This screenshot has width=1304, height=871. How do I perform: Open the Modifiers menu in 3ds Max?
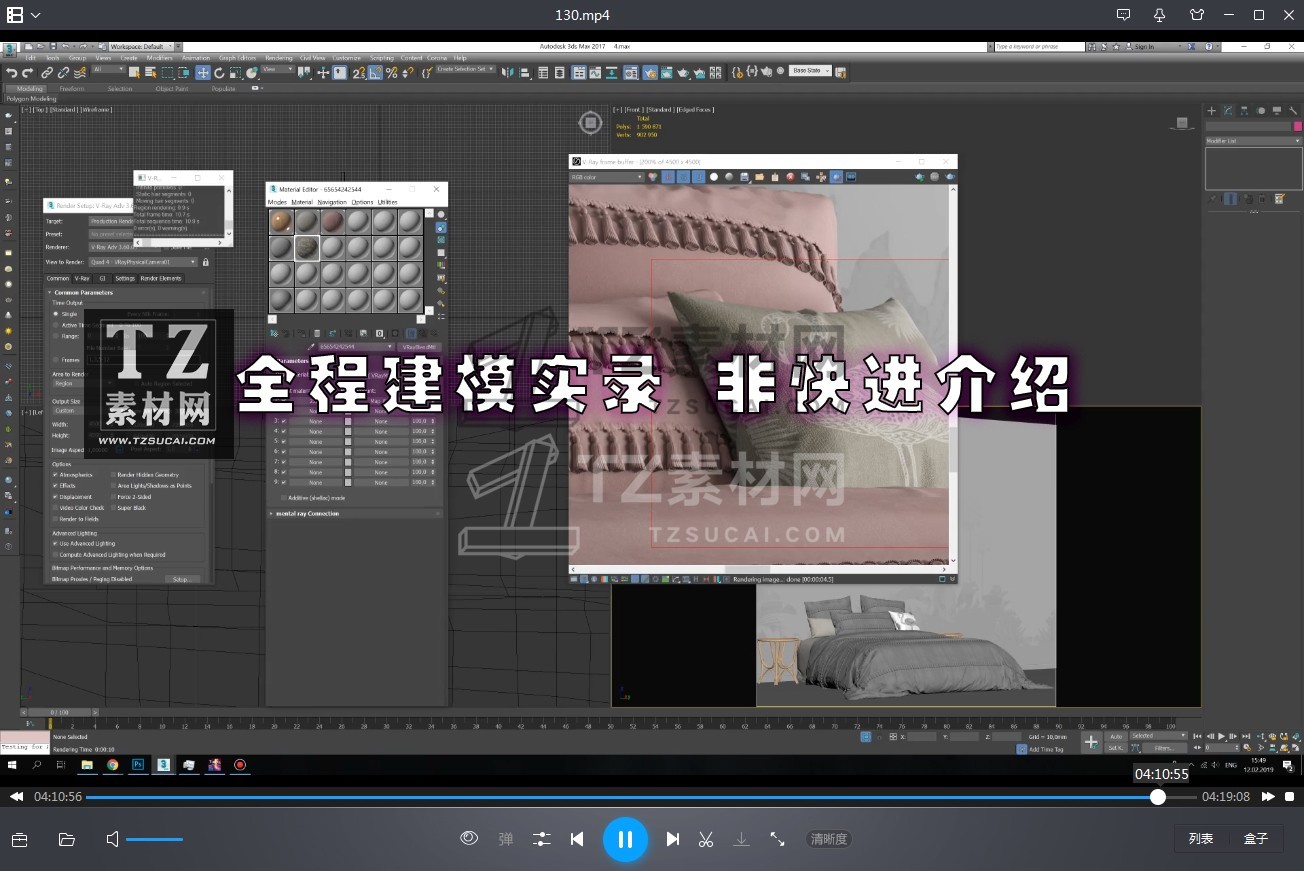[x=160, y=58]
